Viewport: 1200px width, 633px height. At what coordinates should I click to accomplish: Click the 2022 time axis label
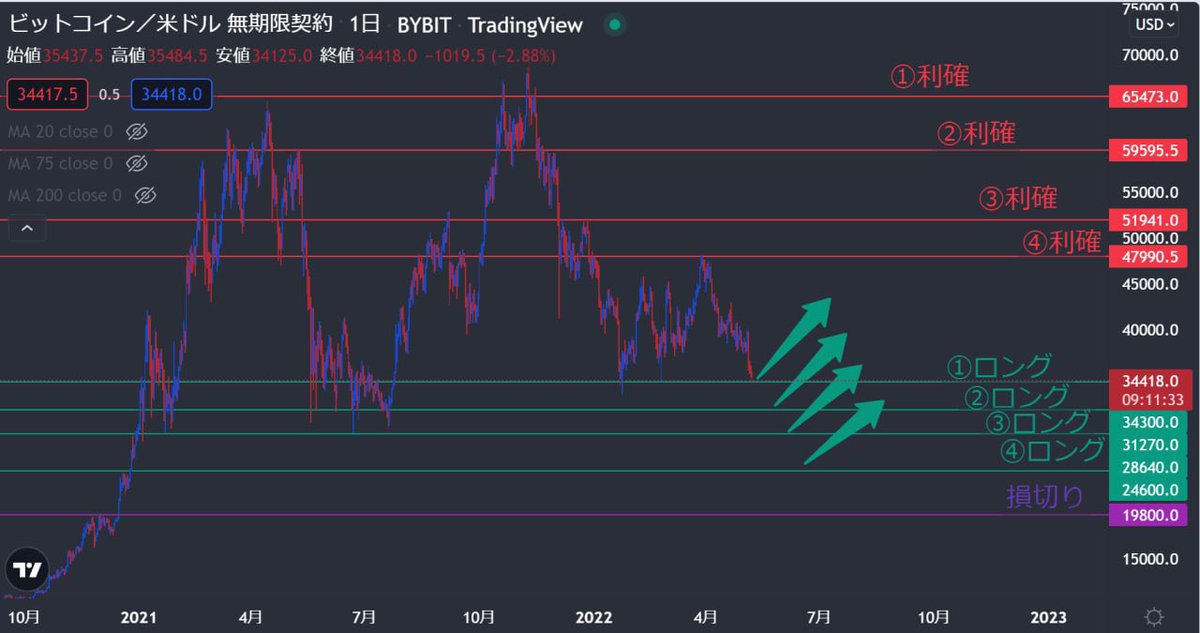coord(594,616)
